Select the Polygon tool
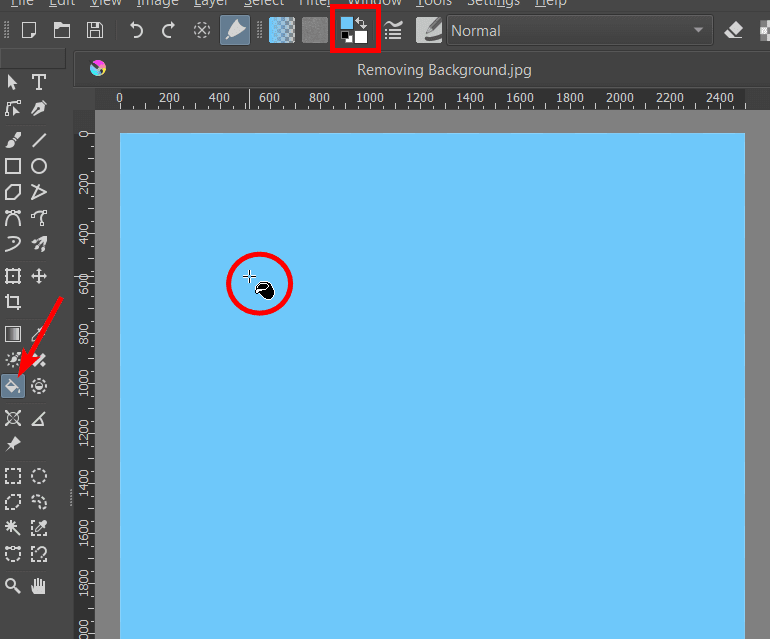 click(x=13, y=192)
